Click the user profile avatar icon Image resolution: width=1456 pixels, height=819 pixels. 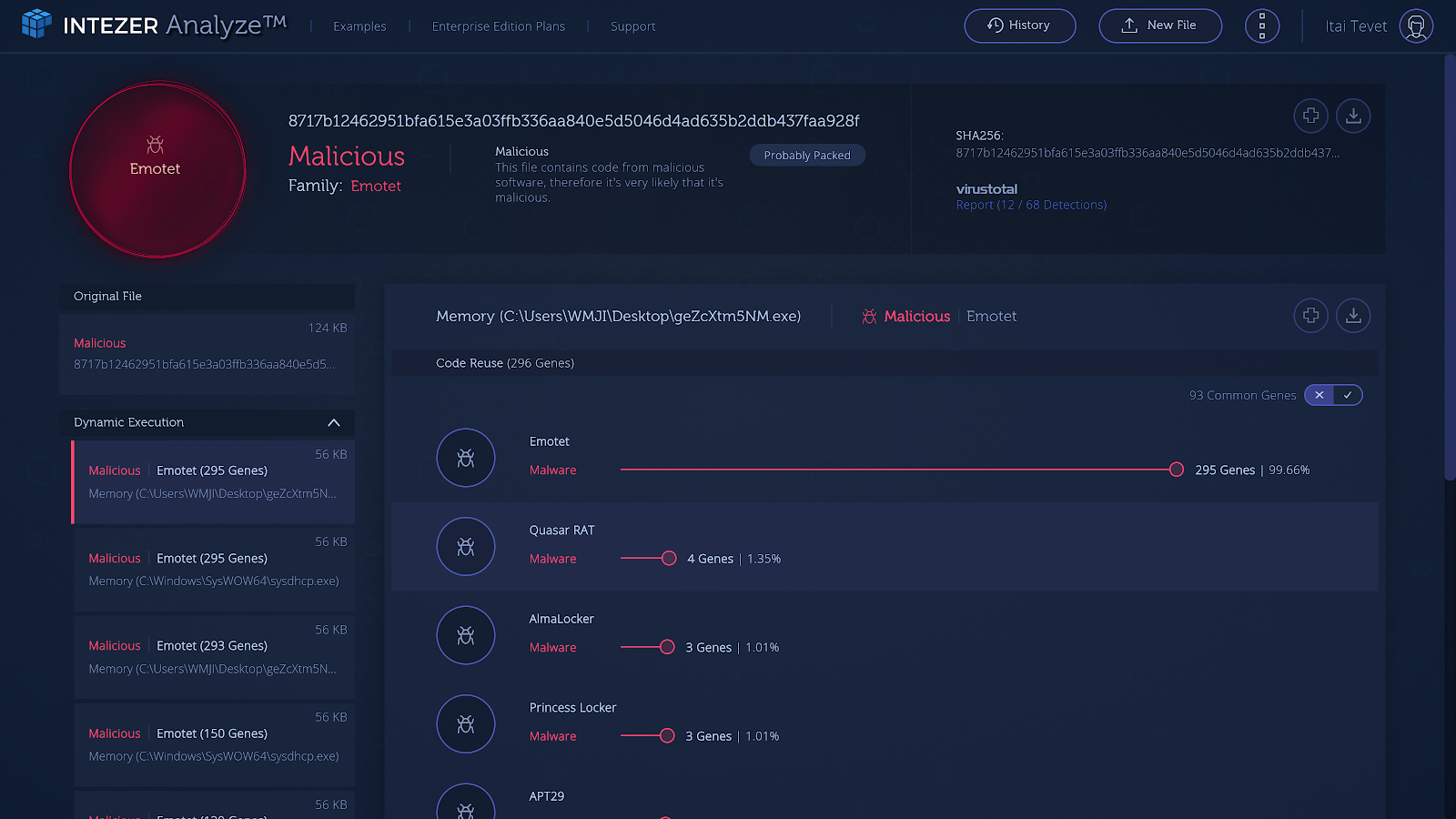tap(1415, 26)
